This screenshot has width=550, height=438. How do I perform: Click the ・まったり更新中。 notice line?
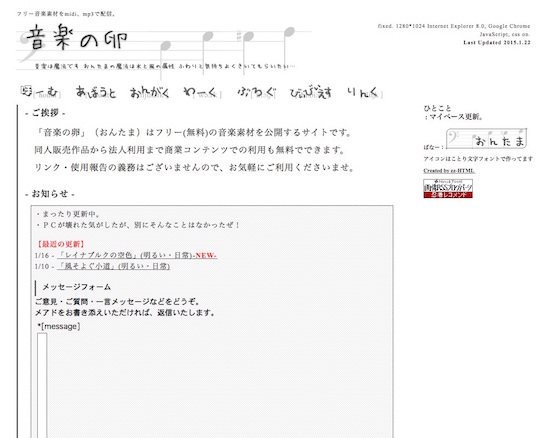click(x=68, y=214)
